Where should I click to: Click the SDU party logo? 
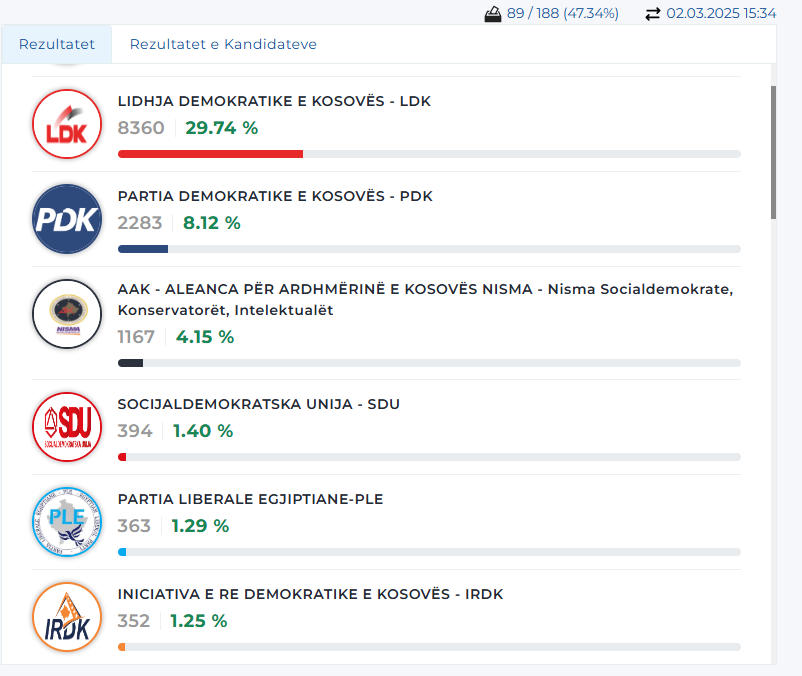[x=67, y=427]
